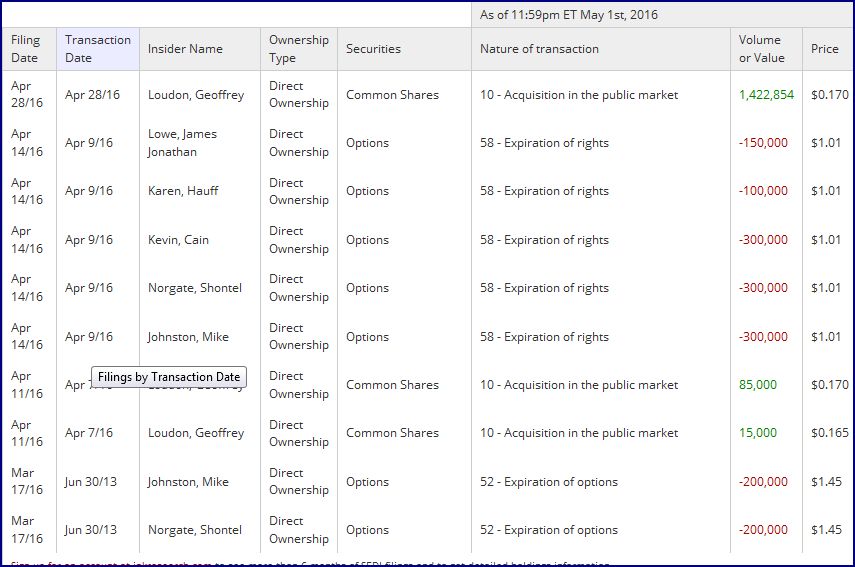The height and width of the screenshot is (567, 855).
Task: Click insider name Karen, Hauff
Action: (183, 191)
